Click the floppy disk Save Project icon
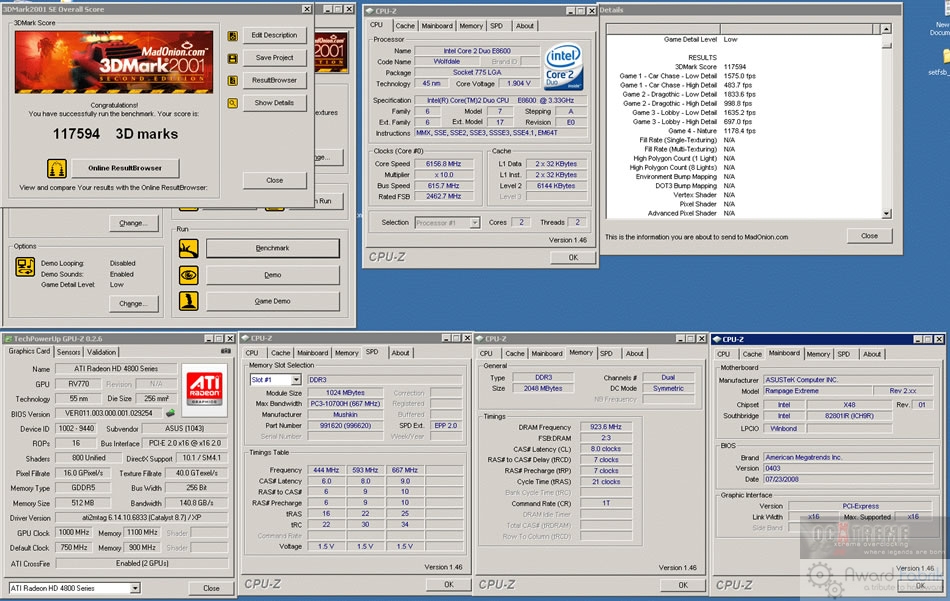Screen dimensions: 950x601 tap(233, 58)
